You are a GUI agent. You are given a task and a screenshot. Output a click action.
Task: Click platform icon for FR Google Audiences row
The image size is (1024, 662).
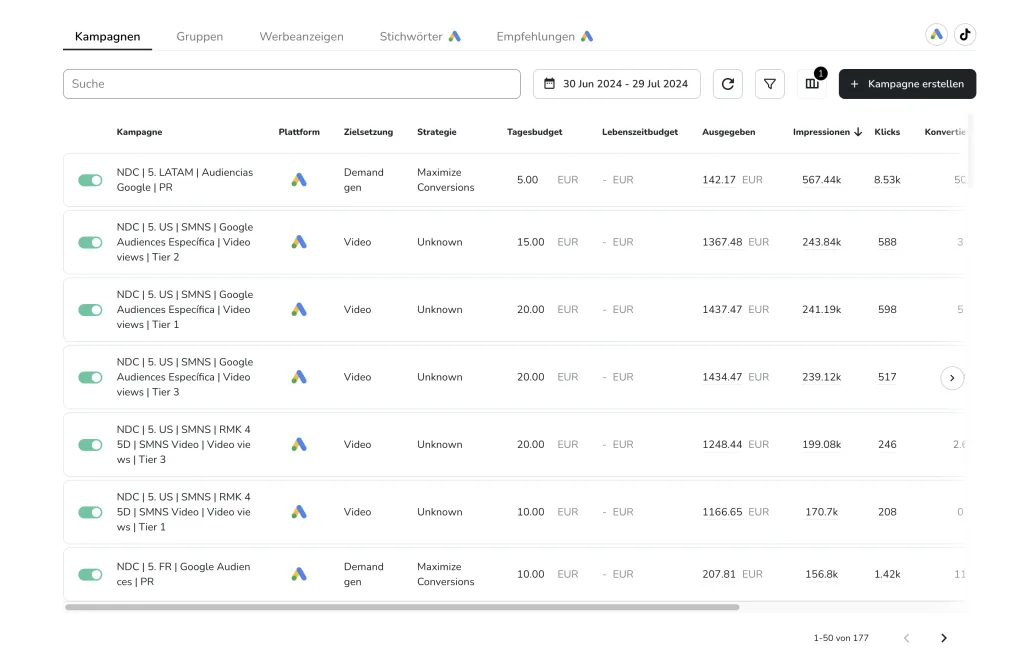point(299,574)
